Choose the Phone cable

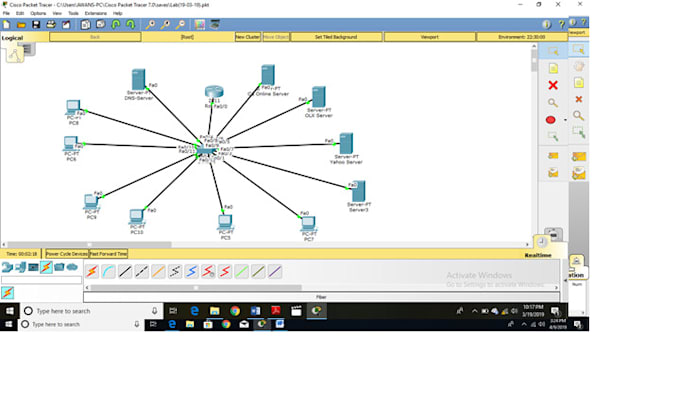tap(175, 272)
